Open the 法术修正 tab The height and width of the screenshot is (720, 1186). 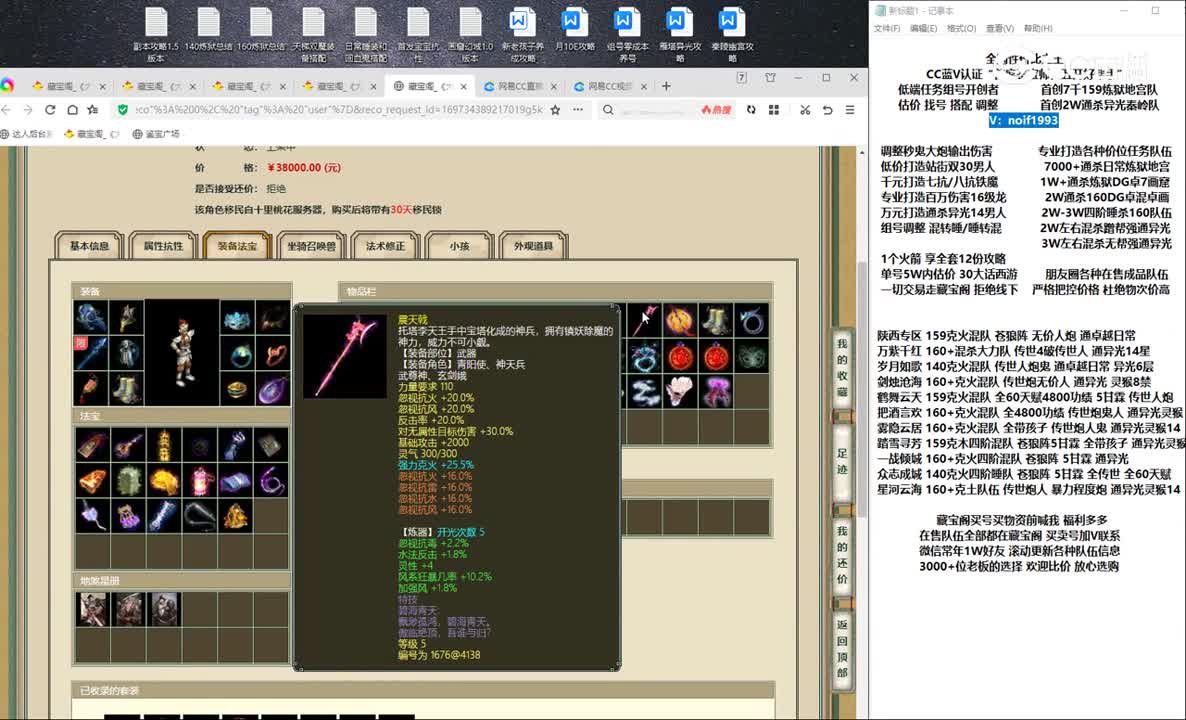(x=386, y=246)
